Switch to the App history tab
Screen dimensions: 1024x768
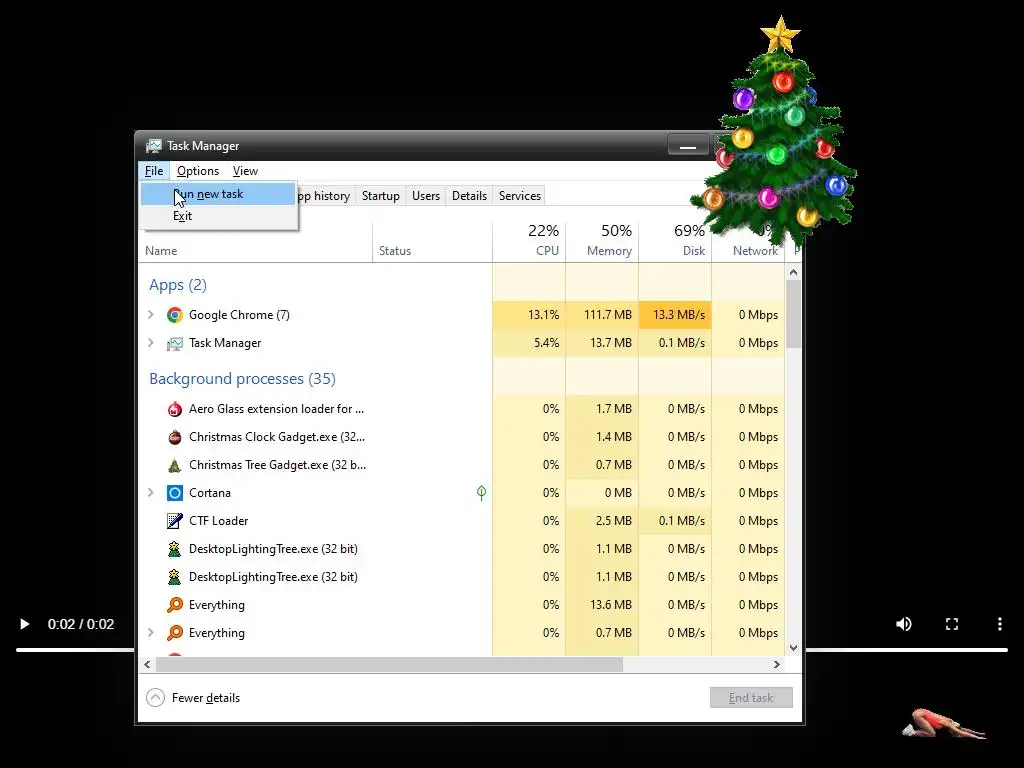325,196
